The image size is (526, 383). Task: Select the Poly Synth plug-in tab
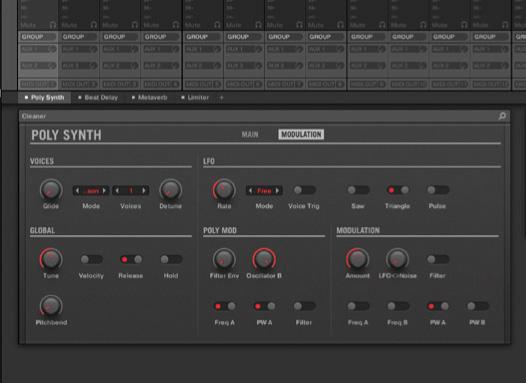click(x=44, y=98)
